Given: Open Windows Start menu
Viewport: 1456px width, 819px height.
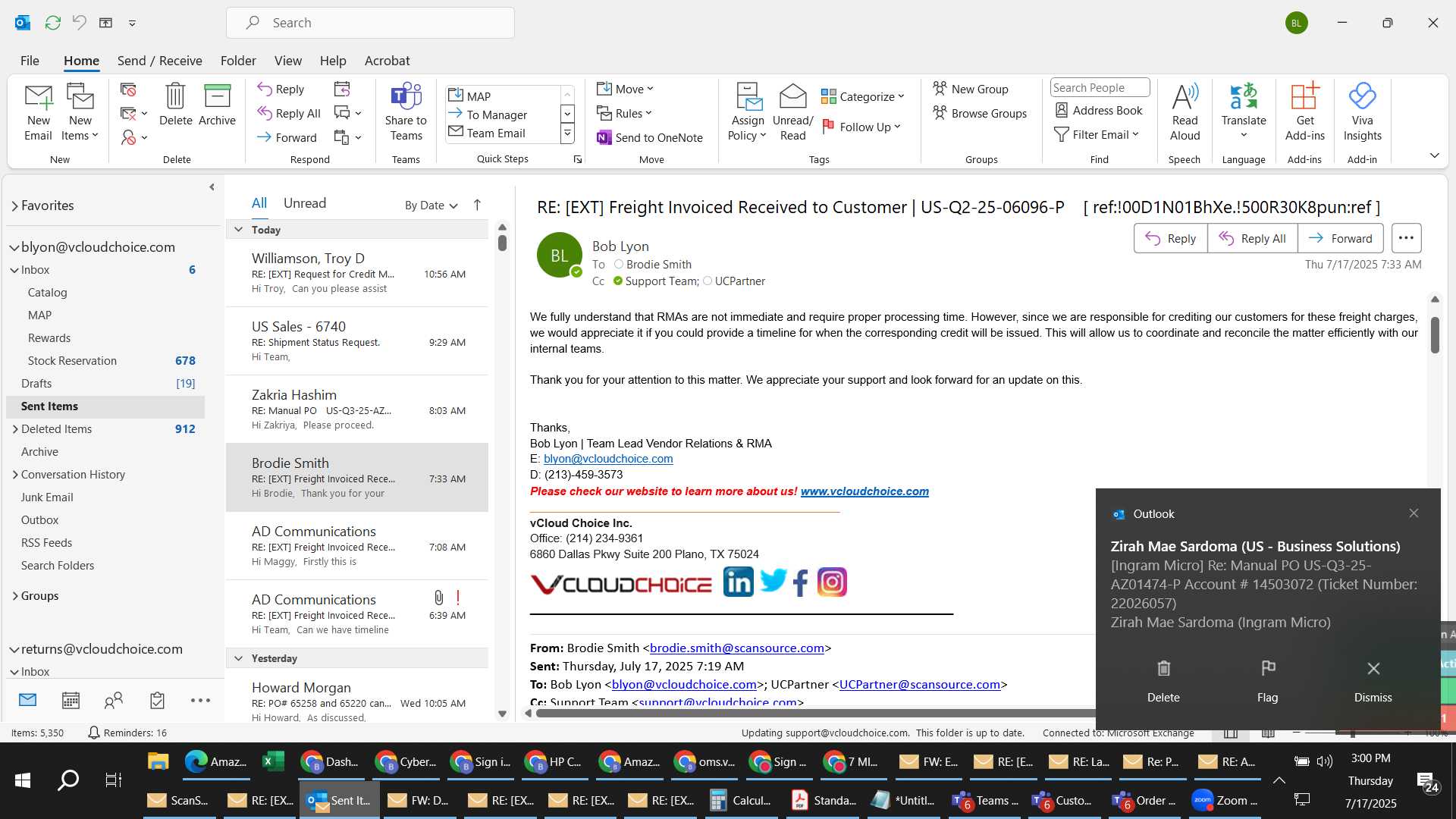Looking at the screenshot, I should 23,780.
